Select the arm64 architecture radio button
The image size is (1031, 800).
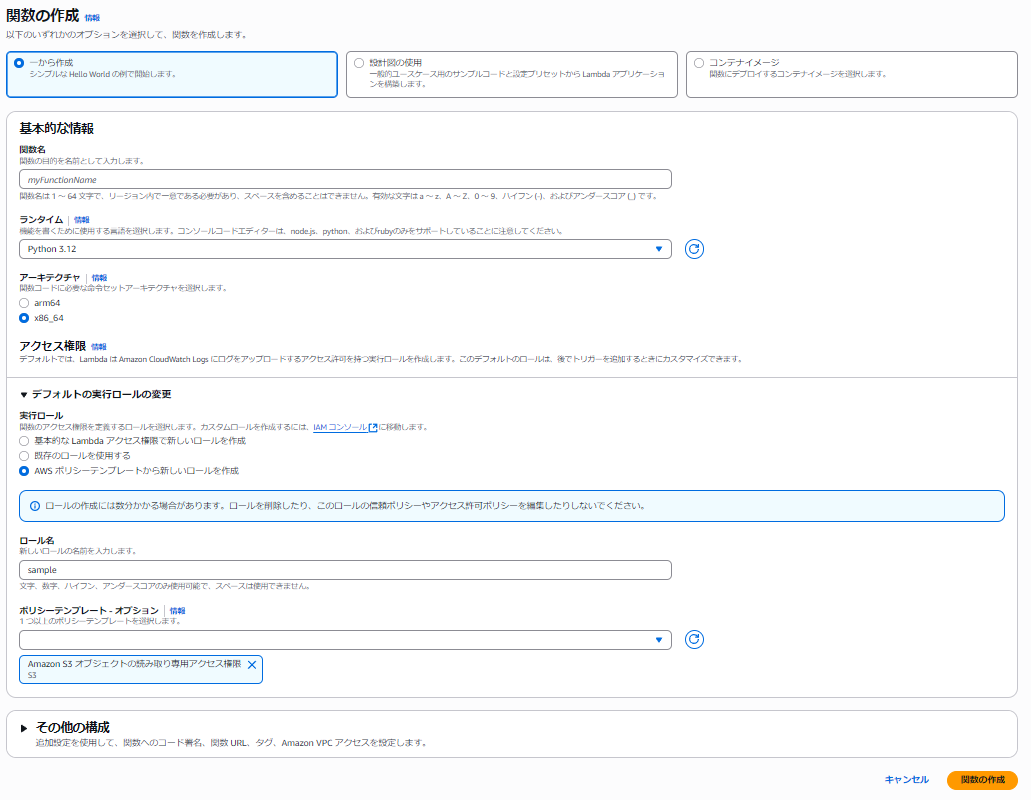pyautogui.click(x=24, y=303)
